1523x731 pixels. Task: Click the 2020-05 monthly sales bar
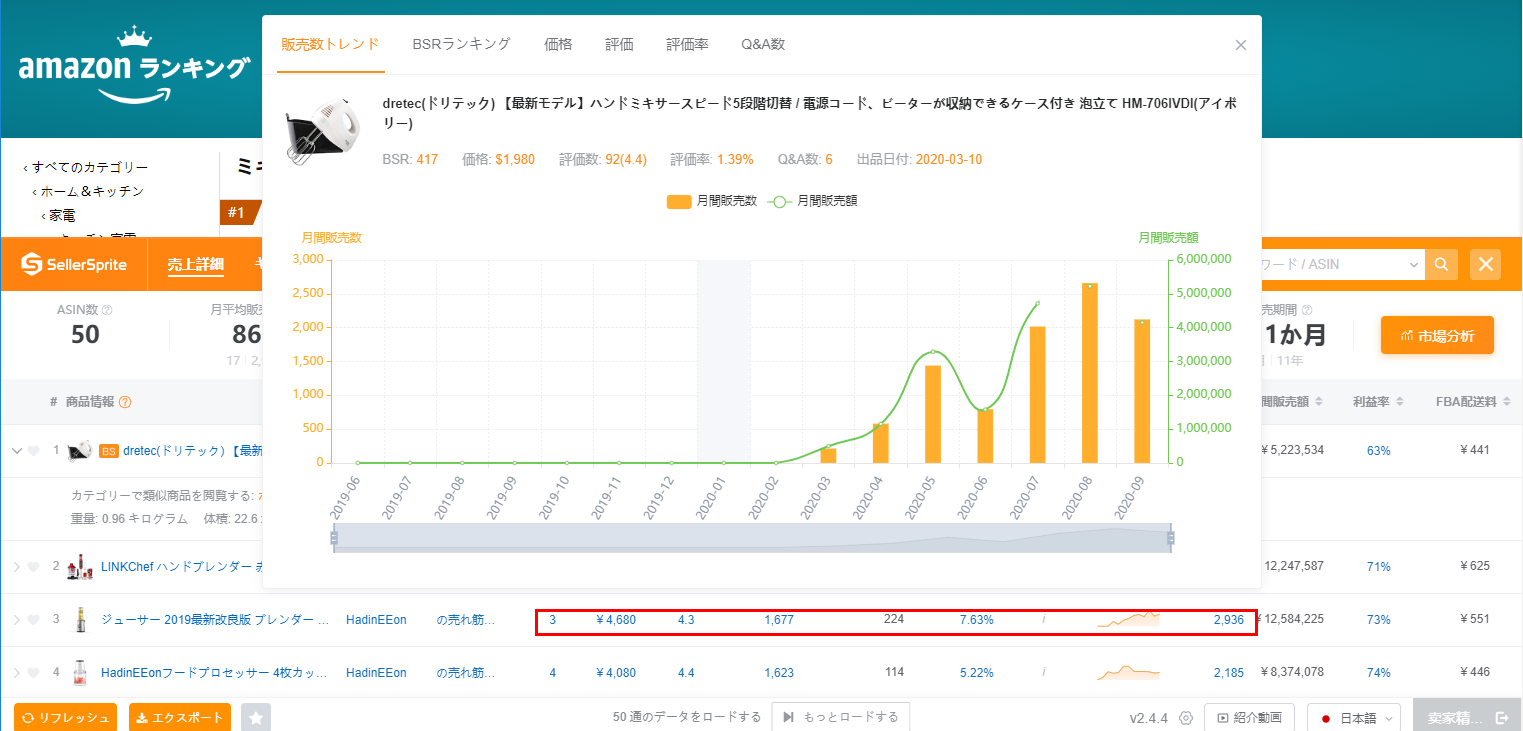933,414
